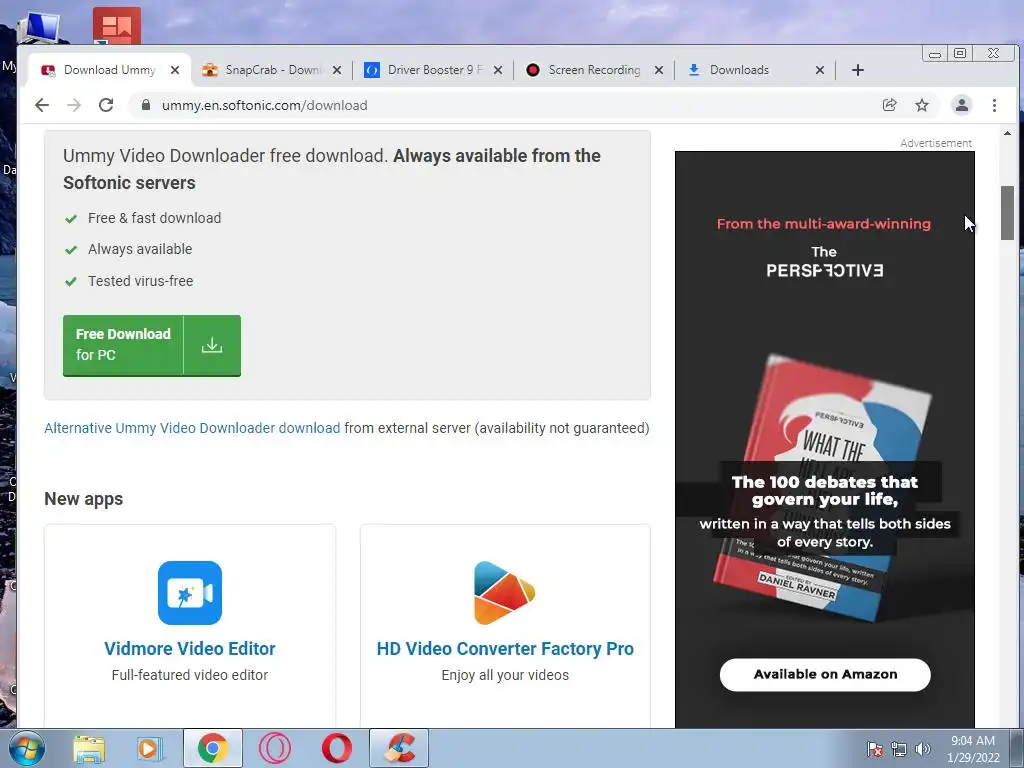
Task: Open the Vidmore Video Editor title link
Action: pyautogui.click(x=189, y=648)
